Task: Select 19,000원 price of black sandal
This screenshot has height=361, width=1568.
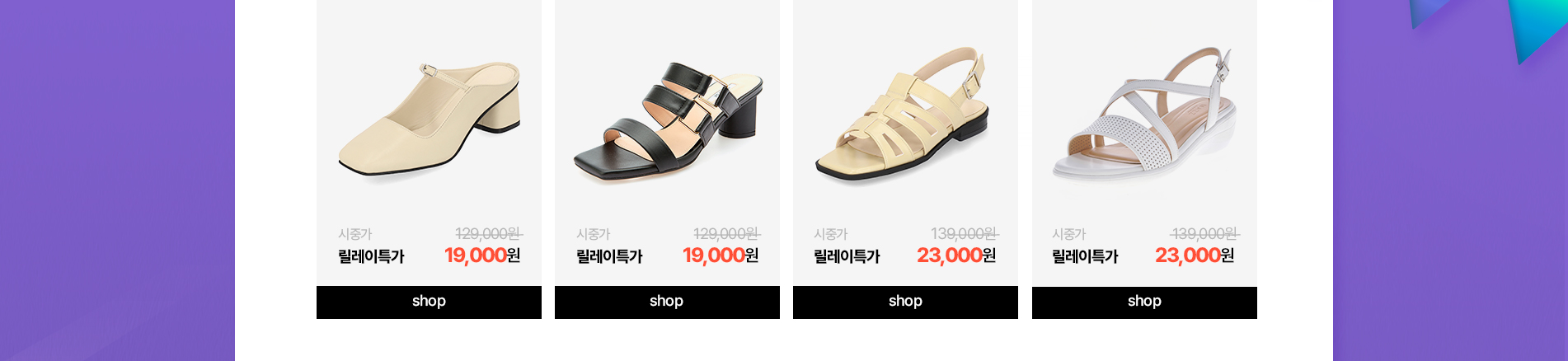Action: pyautogui.click(x=721, y=256)
